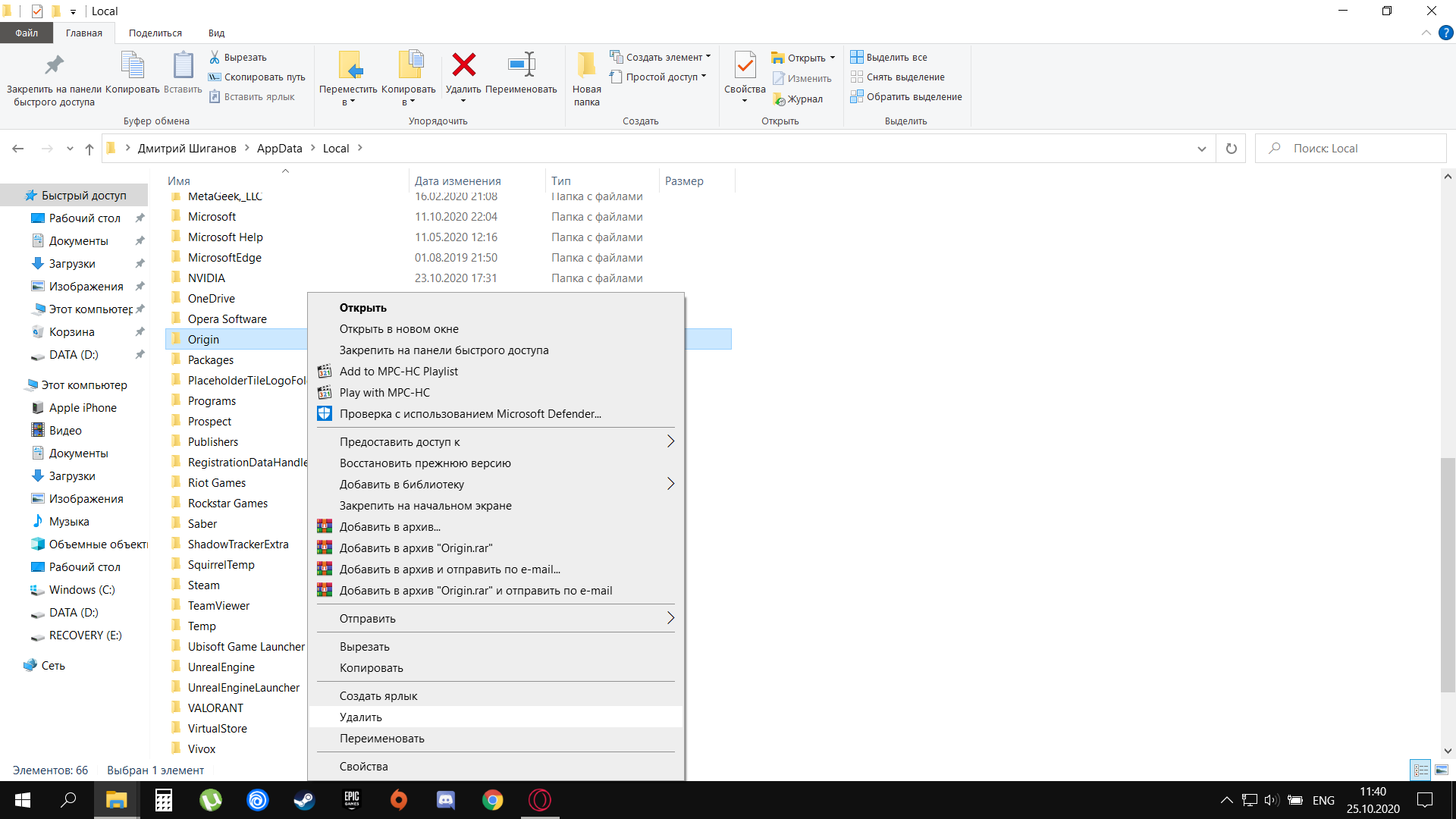Open the notification center in taskbar
The height and width of the screenshot is (819, 1456).
pos(1425,800)
